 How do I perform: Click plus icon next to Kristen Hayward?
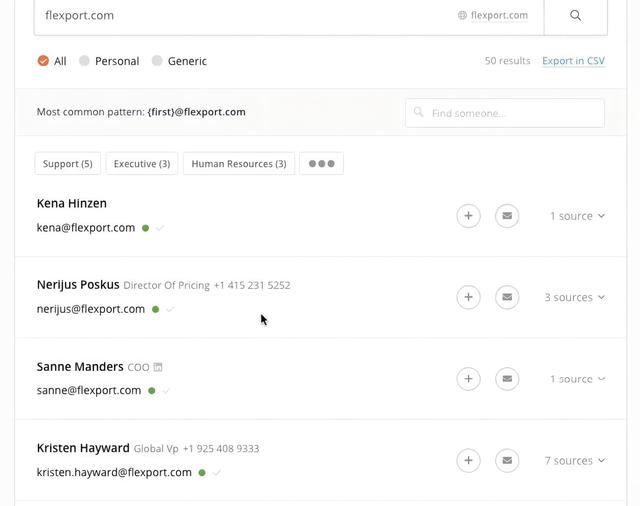(x=468, y=460)
